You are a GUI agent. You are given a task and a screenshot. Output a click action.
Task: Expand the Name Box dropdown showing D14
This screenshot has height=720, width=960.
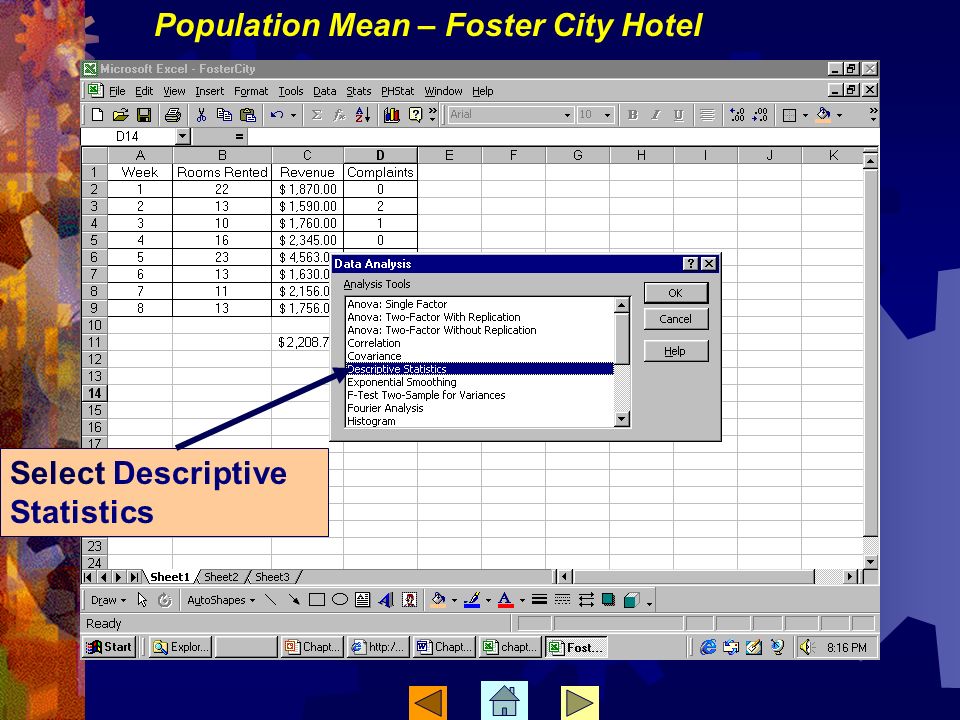[x=182, y=136]
